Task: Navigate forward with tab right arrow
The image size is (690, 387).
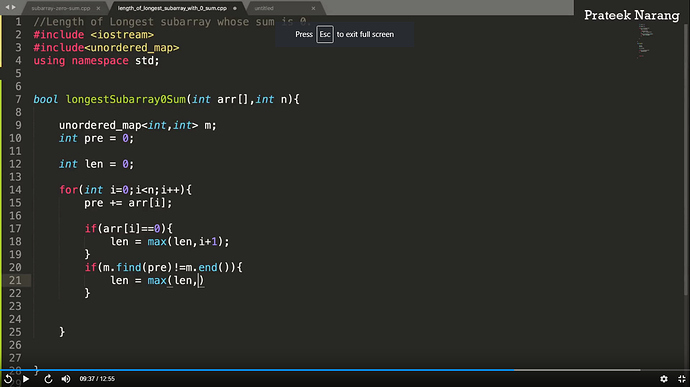Action: click(x=14, y=7)
